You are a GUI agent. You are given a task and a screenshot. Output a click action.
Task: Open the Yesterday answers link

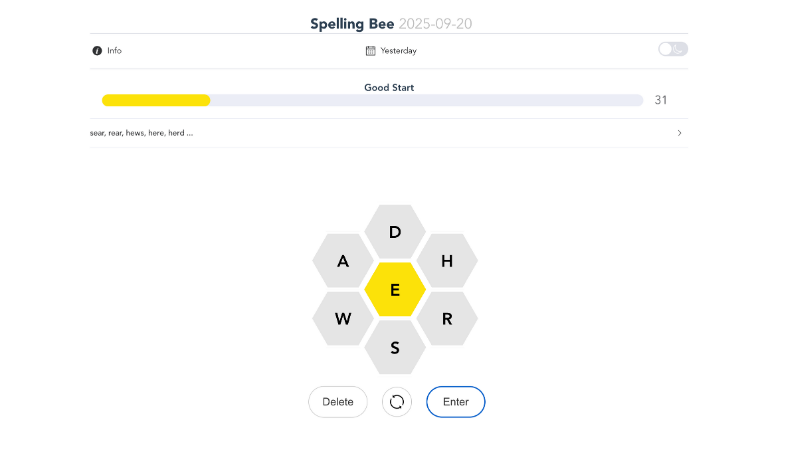click(x=399, y=50)
